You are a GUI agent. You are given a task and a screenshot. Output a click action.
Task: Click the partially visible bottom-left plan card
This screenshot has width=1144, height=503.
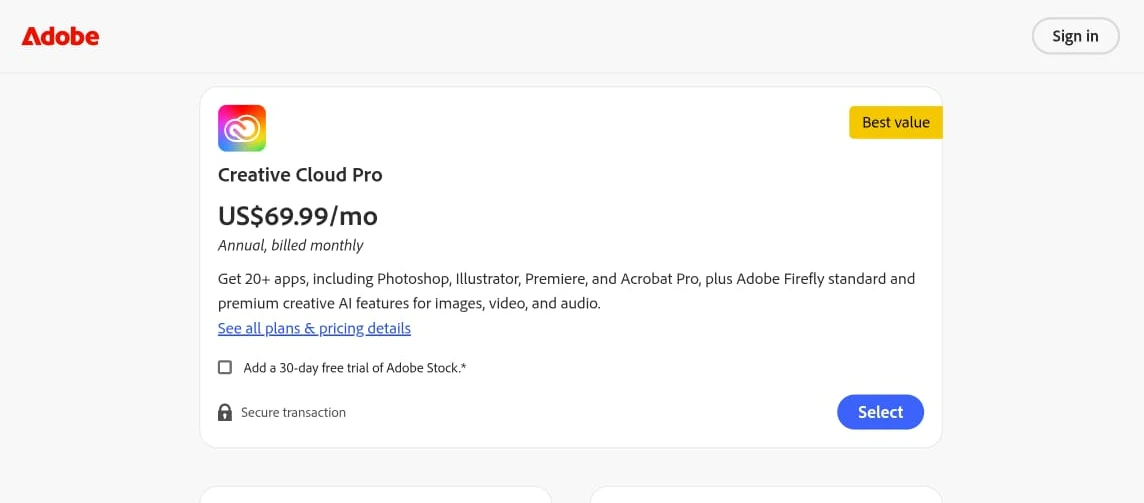[375, 494]
